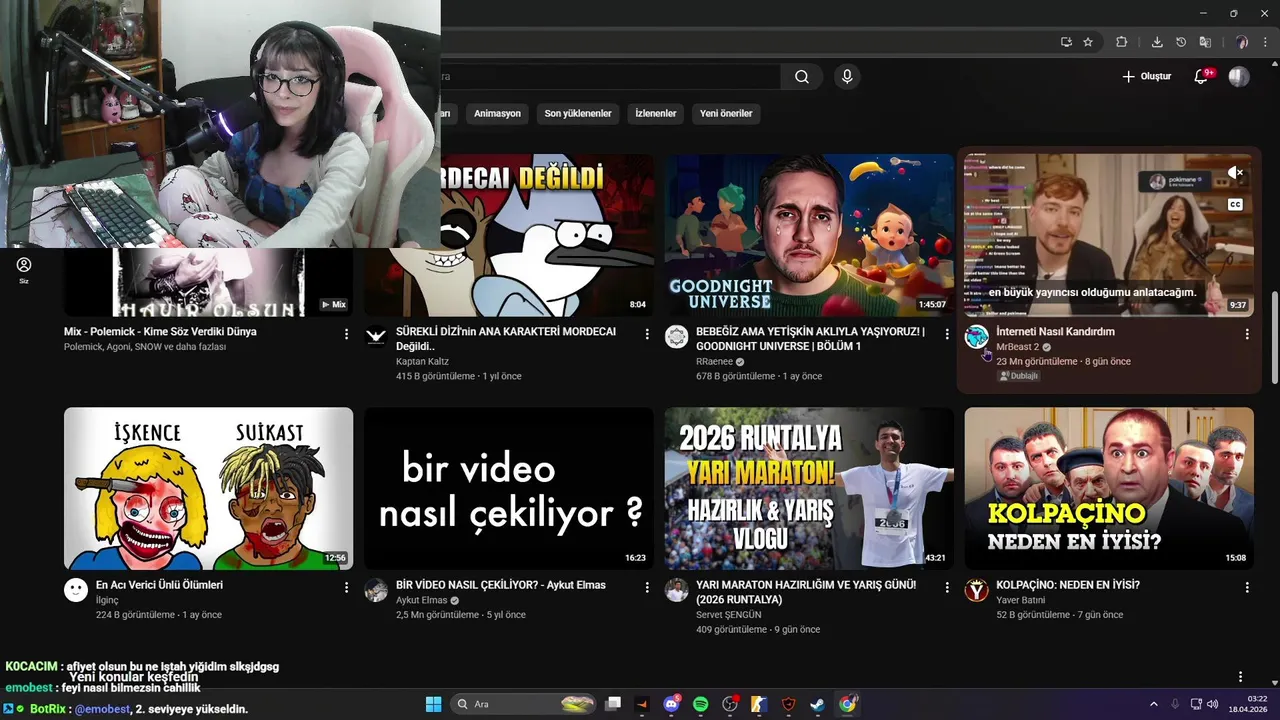Show hidden system tray icons

[1153, 704]
